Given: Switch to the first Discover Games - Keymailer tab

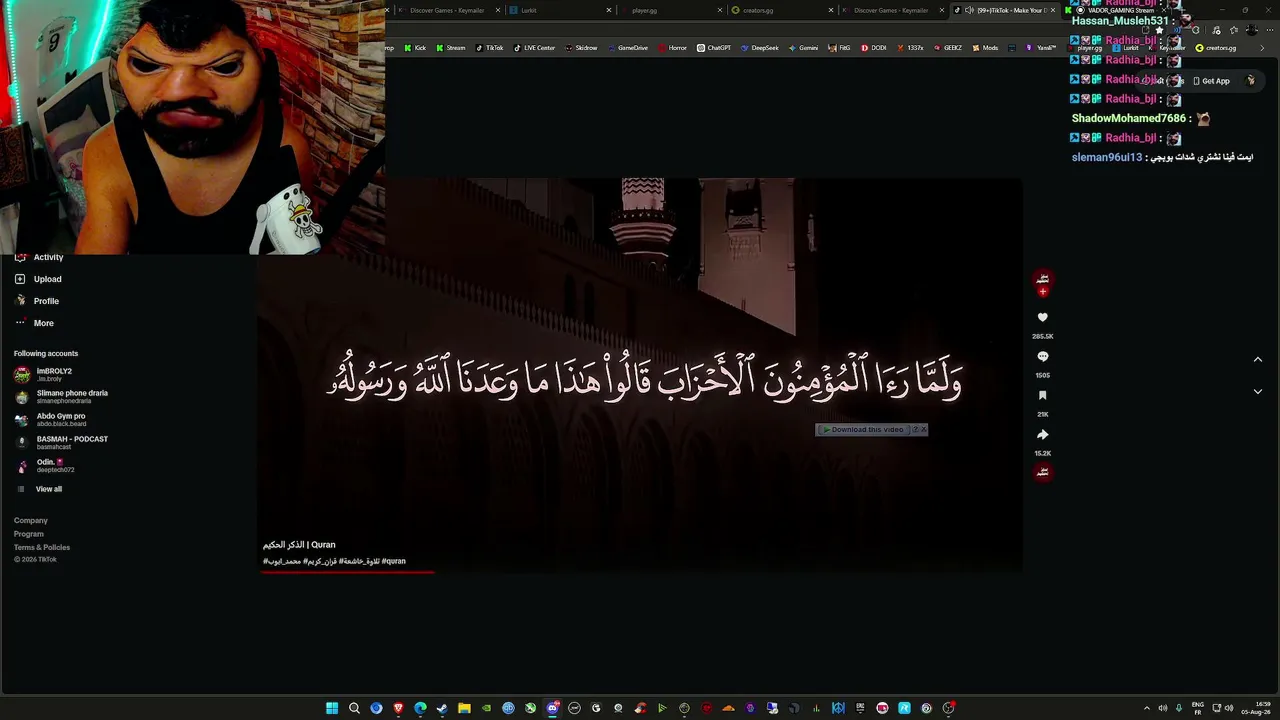Looking at the screenshot, I should [x=449, y=10].
